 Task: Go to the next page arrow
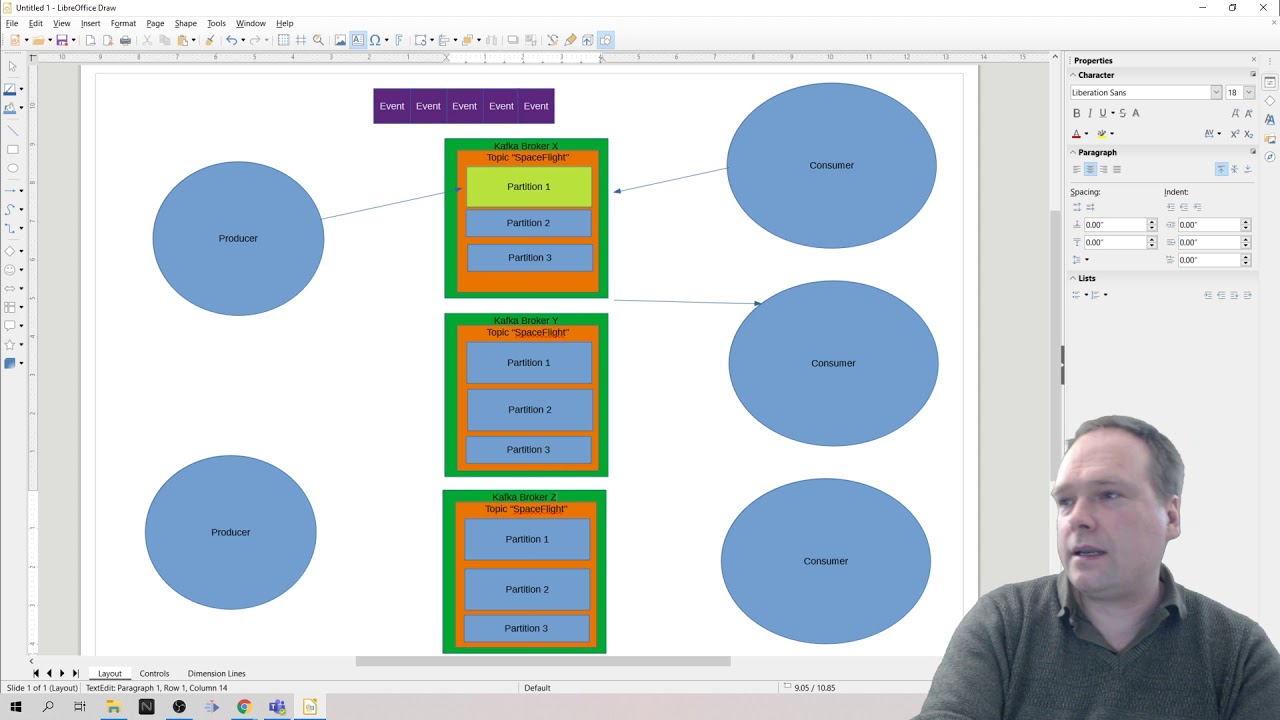[x=62, y=674]
